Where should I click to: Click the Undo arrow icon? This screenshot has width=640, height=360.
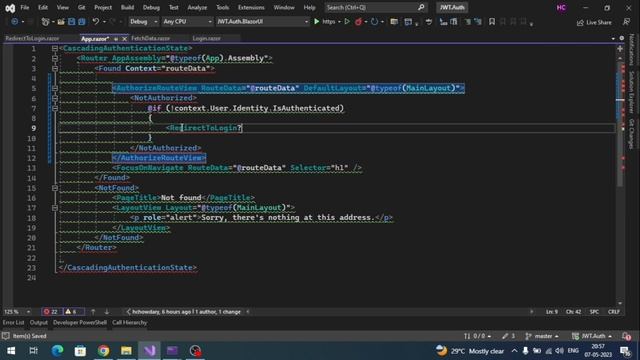(x=96, y=22)
